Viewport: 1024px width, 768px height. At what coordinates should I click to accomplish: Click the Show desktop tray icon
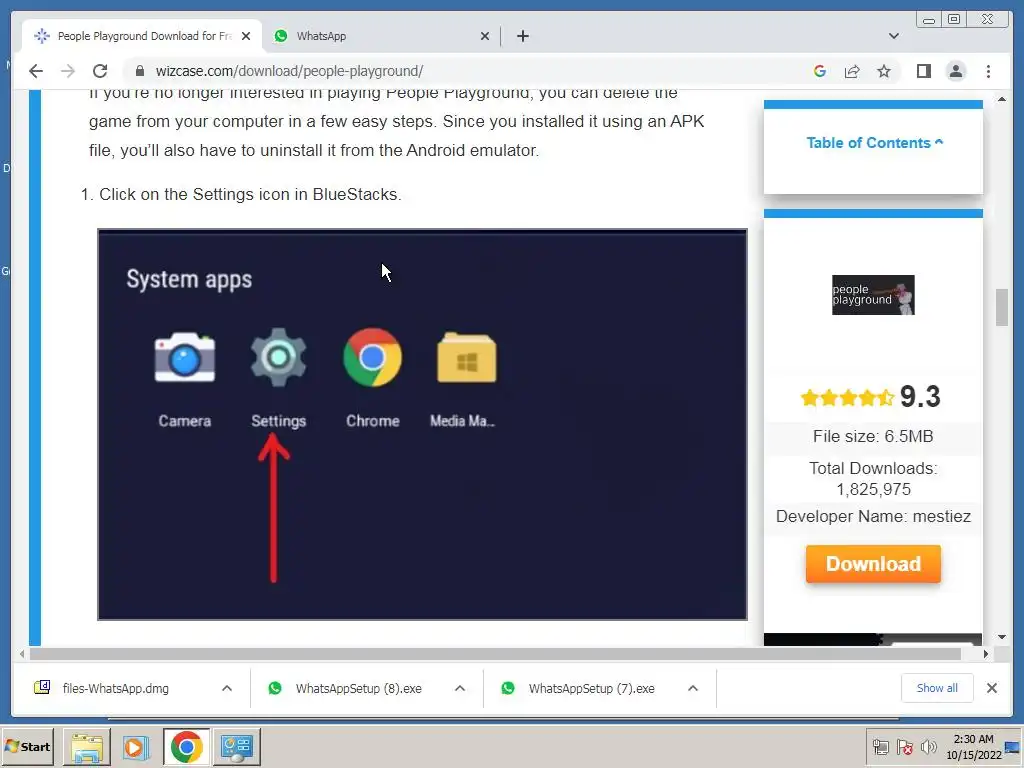[1013, 746]
